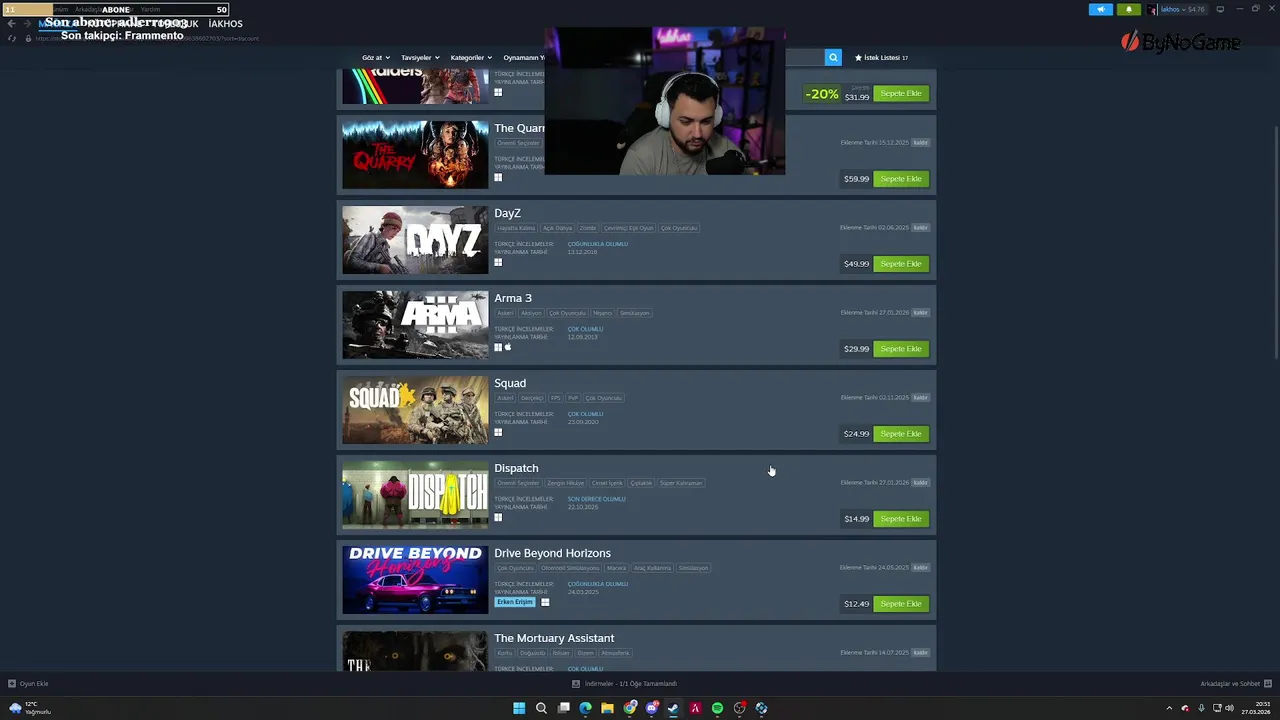Click Dispatch Süper Kahraman tag
1280x720 pixels.
pyautogui.click(x=681, y=483)
